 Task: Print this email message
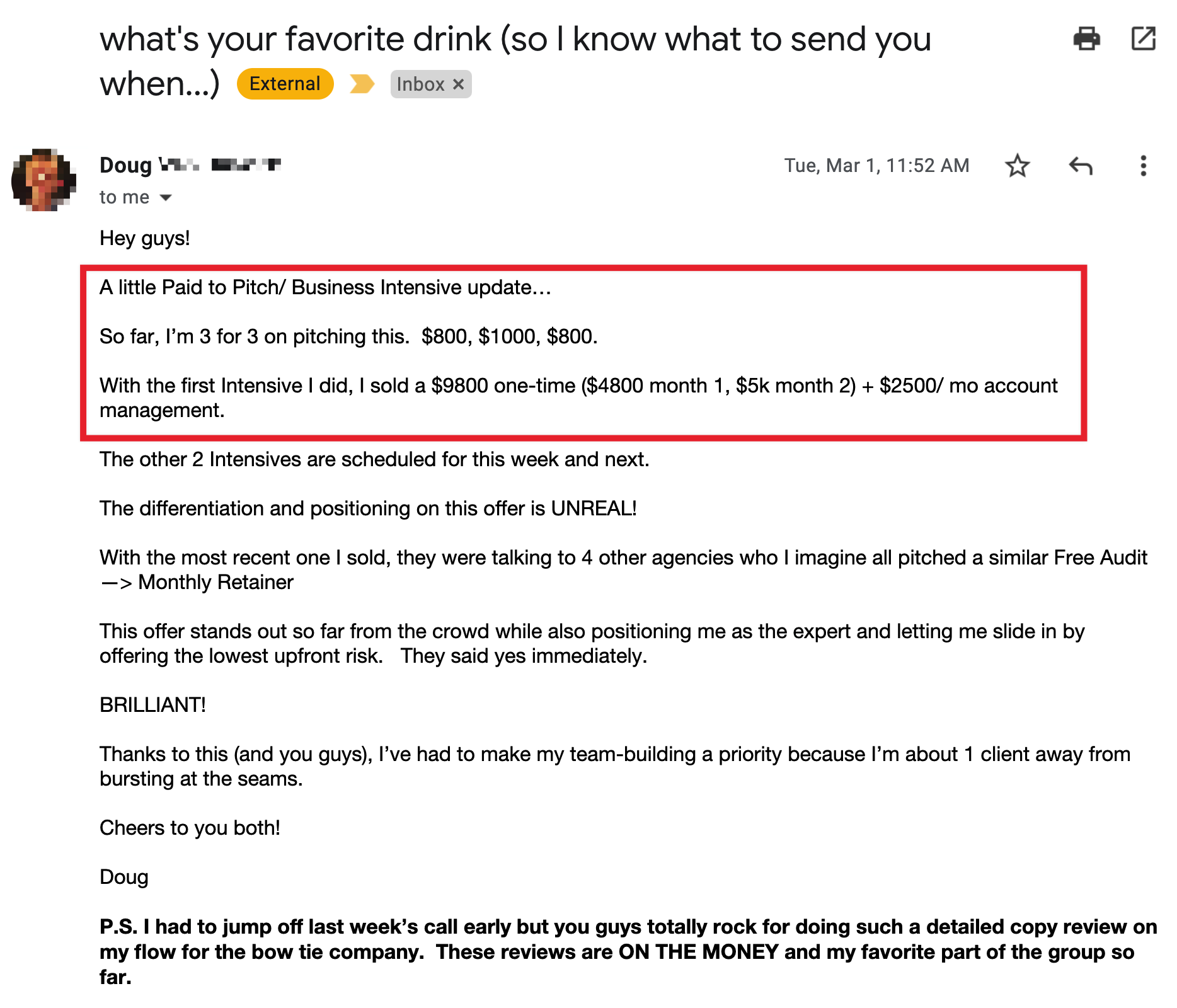(1086, 38)
